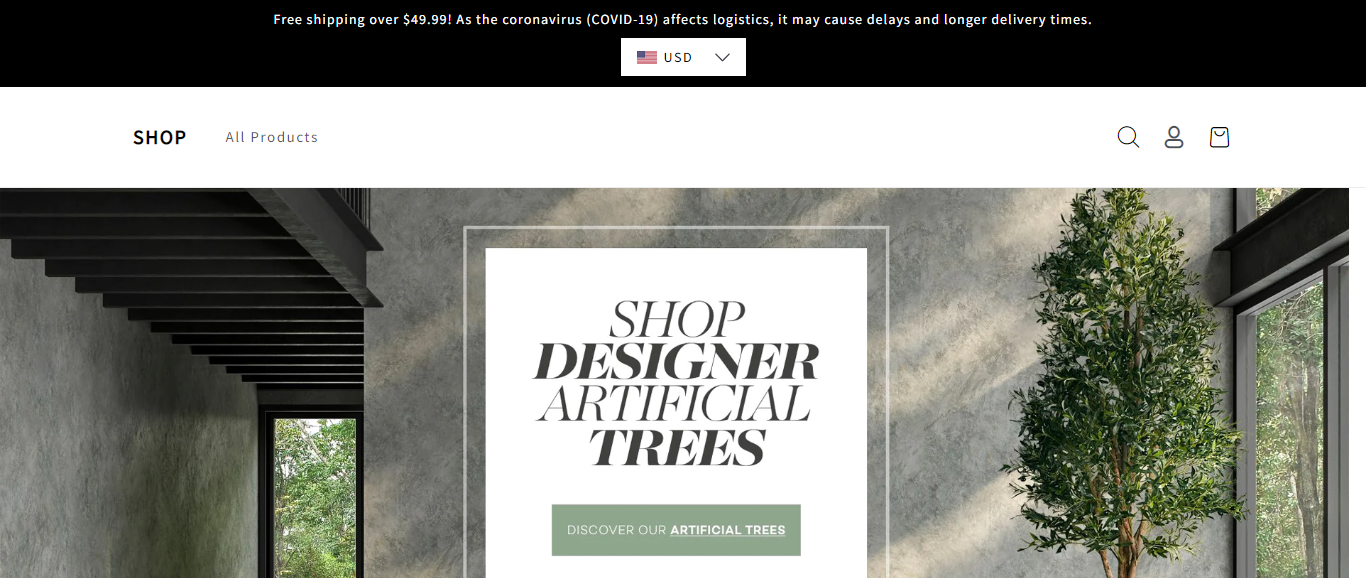1366x578 pixels.
Task: Expand the chevron next to USD
Action: click(723, 57)
